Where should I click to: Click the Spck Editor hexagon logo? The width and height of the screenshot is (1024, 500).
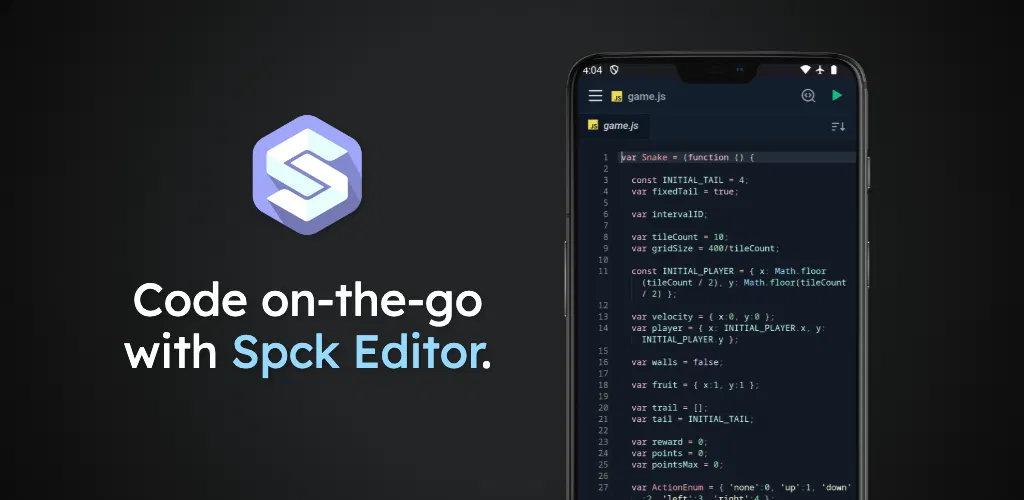coord(307,174)
